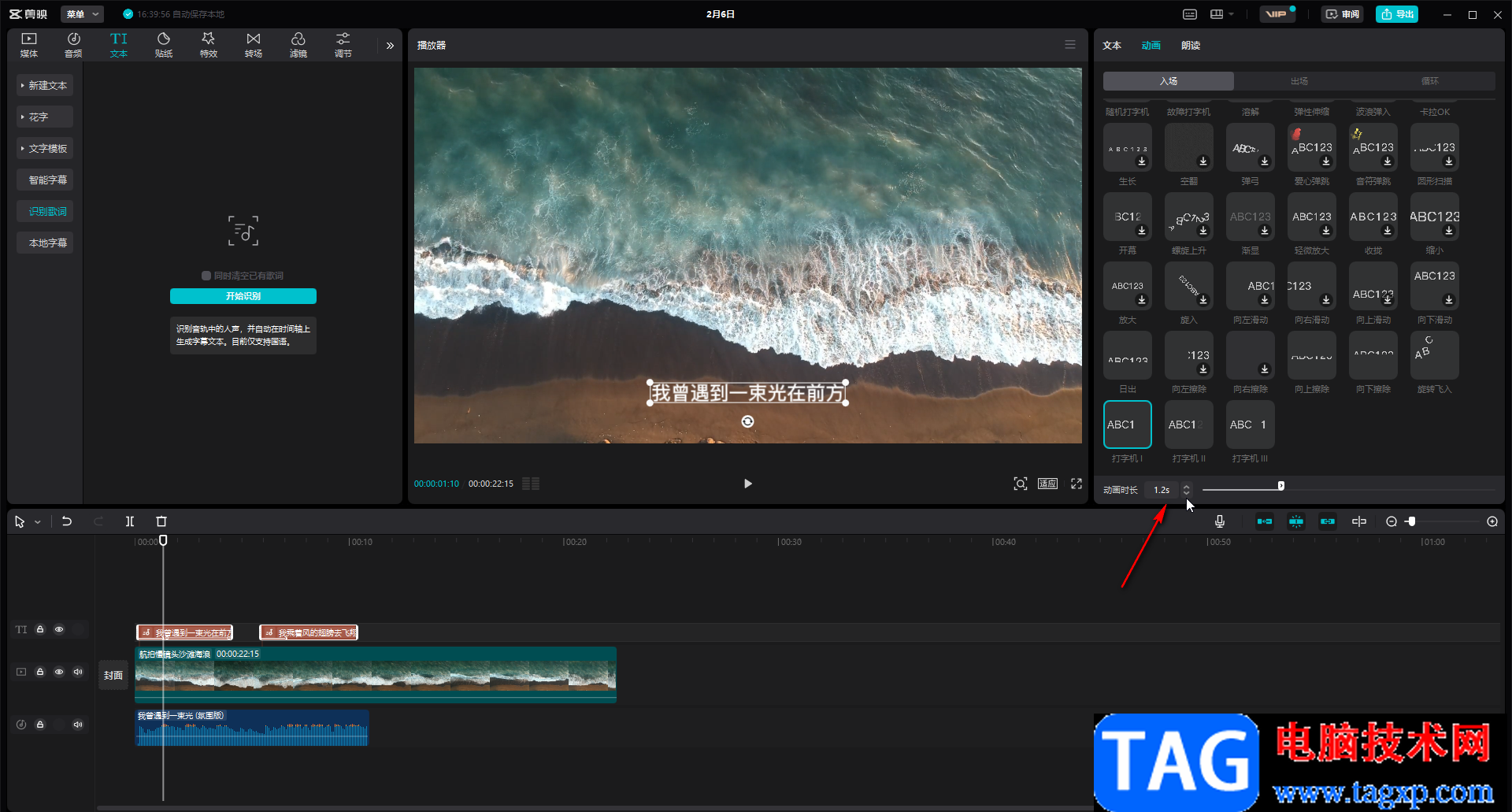Screen dimensions: 1512x812
Task: Open the 贴纸 stickers tool
Action: [x=164, y=45]
